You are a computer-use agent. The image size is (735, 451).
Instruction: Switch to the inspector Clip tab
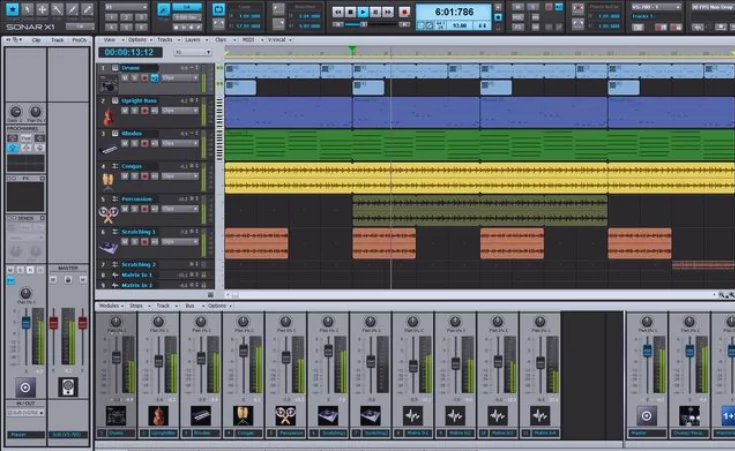(36, 40)
